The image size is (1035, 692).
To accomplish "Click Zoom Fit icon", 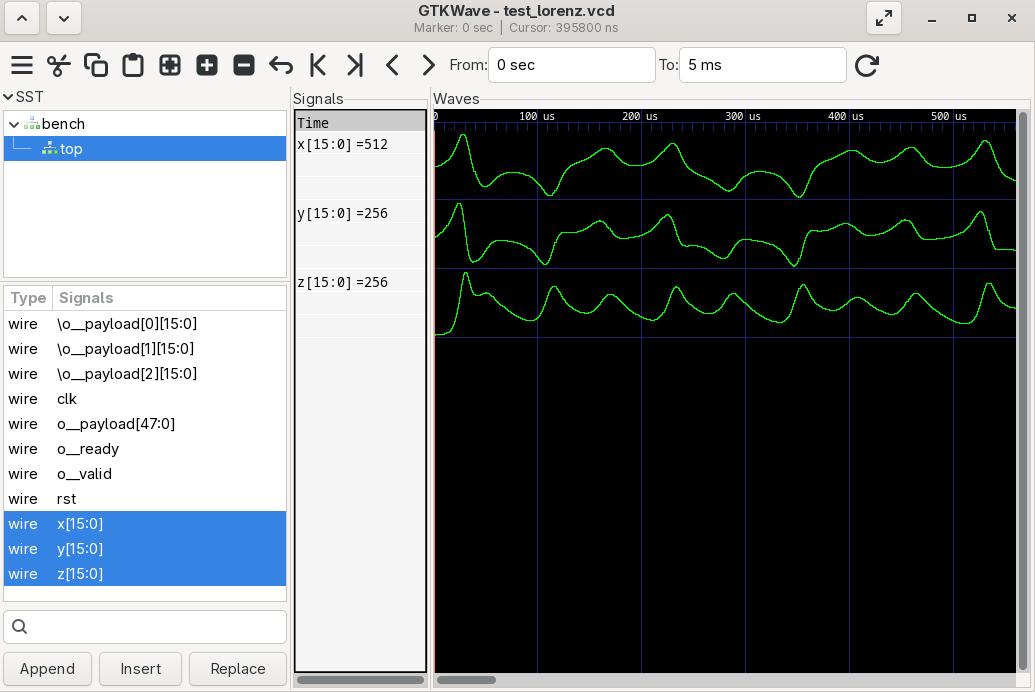I will (170, 65).
